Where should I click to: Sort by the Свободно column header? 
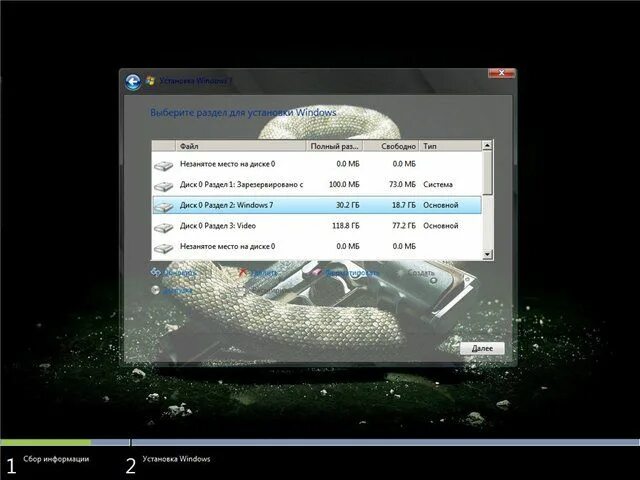pyautogui.click(x=391, y=146)
